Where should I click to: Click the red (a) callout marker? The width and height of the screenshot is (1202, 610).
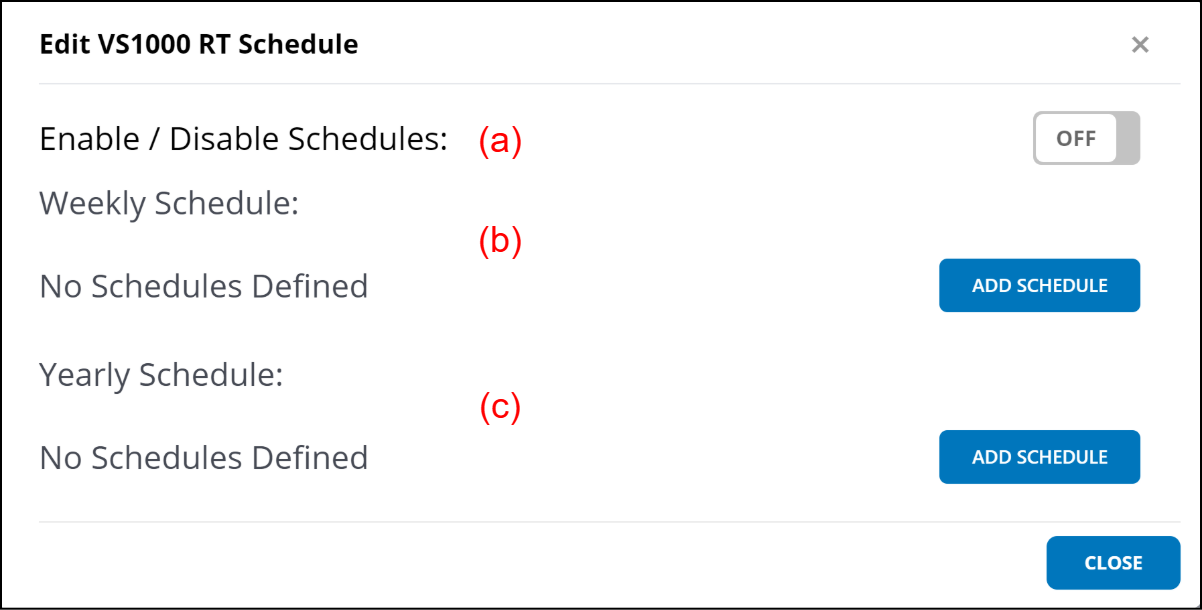[x=500, y=141]
